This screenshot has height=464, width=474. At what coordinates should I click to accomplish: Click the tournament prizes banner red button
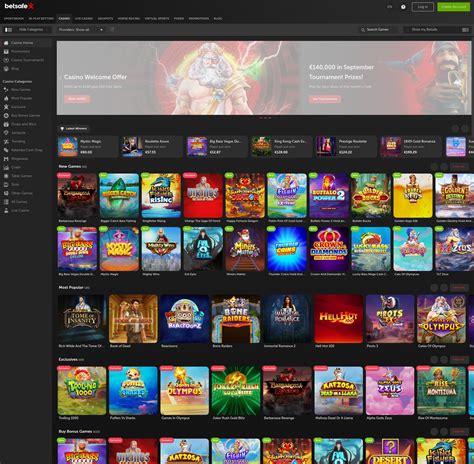point(325,99)
